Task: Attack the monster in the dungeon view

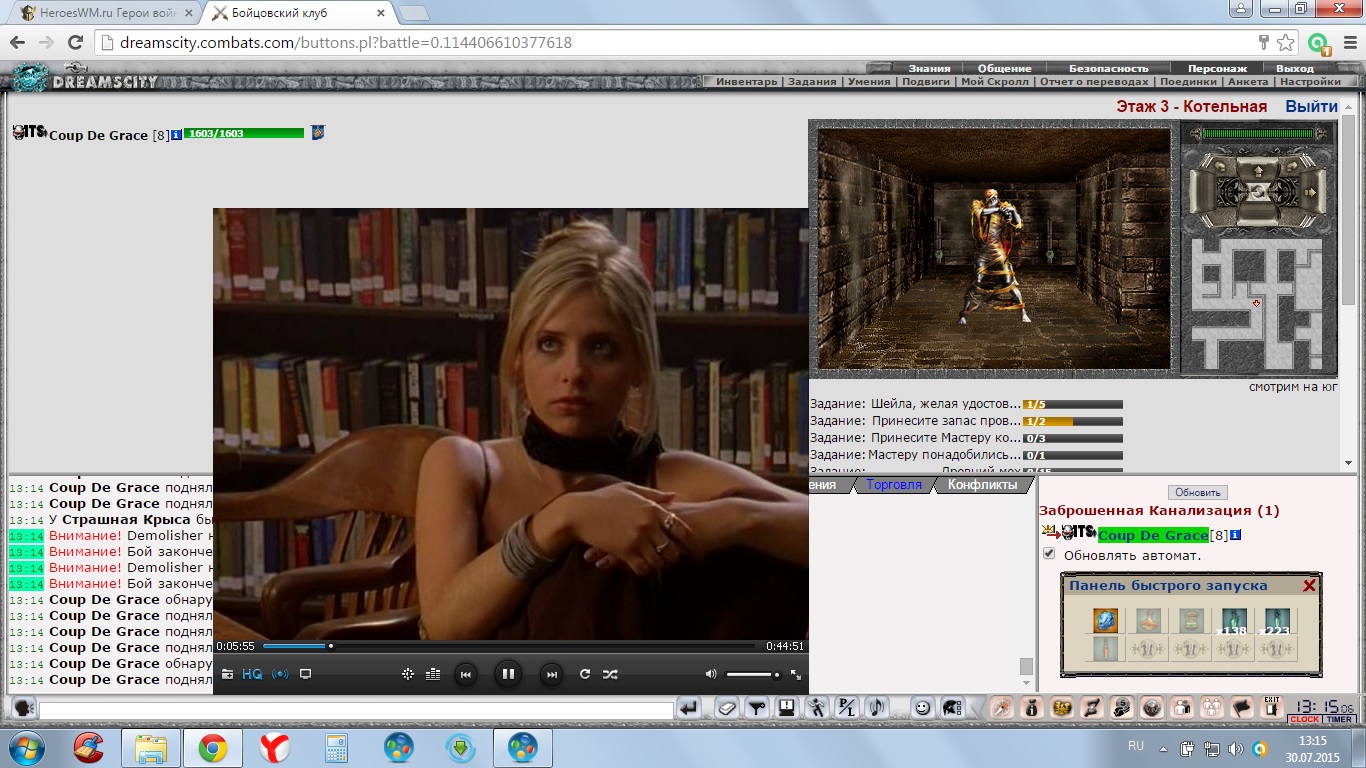Action: tap(994, 255)
